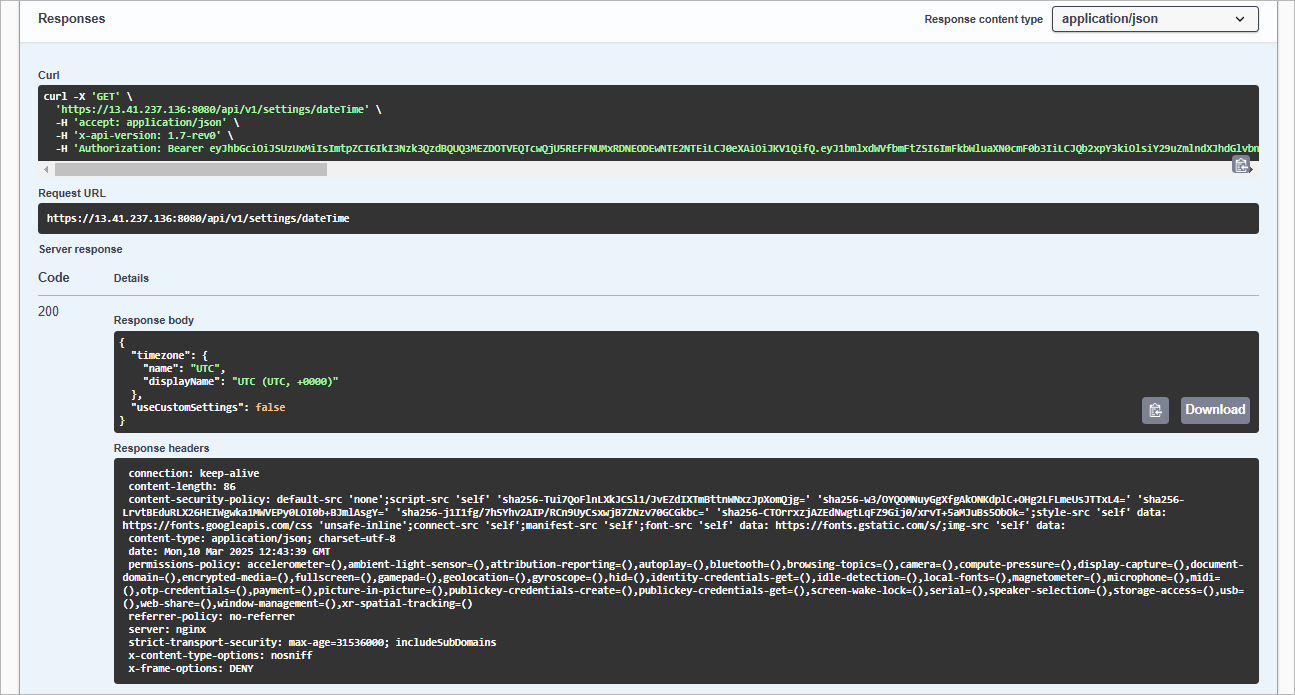The width and height of the screenshot is (1295, 695).
Task: Click the scrollbar's right arrow in the curl block
Action: point(1253,169)
